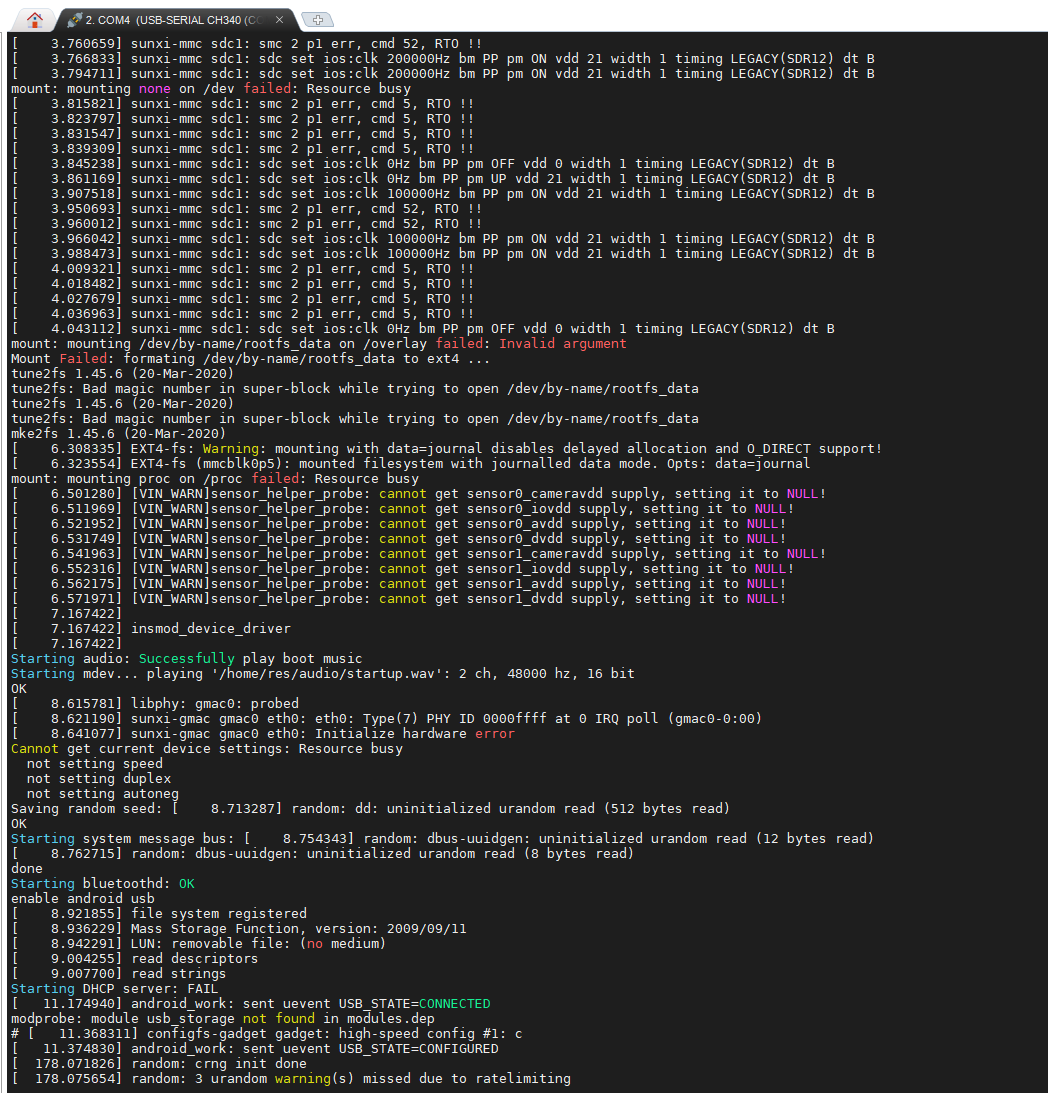The image size is (1048, 1093).
Task: Click the 'Mount Failed: formating' rootfs_data line
Action: coord(250,359)
